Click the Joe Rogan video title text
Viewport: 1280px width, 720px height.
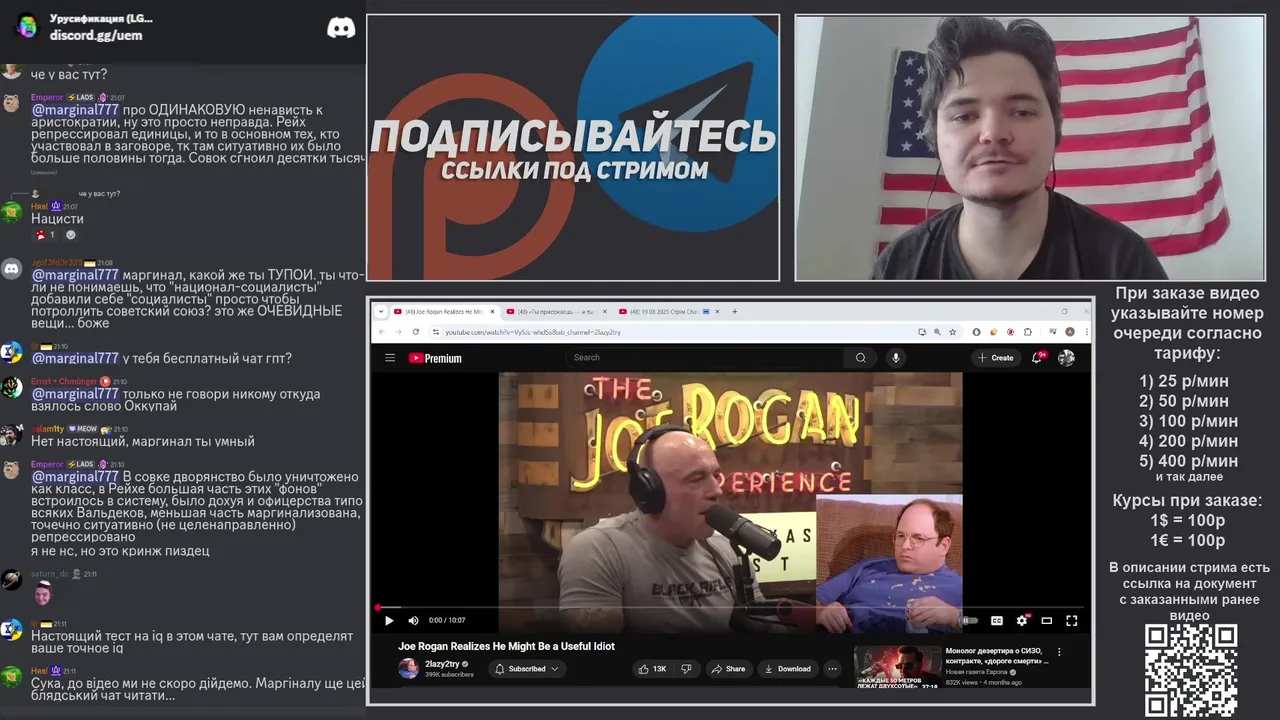(506, 646)
